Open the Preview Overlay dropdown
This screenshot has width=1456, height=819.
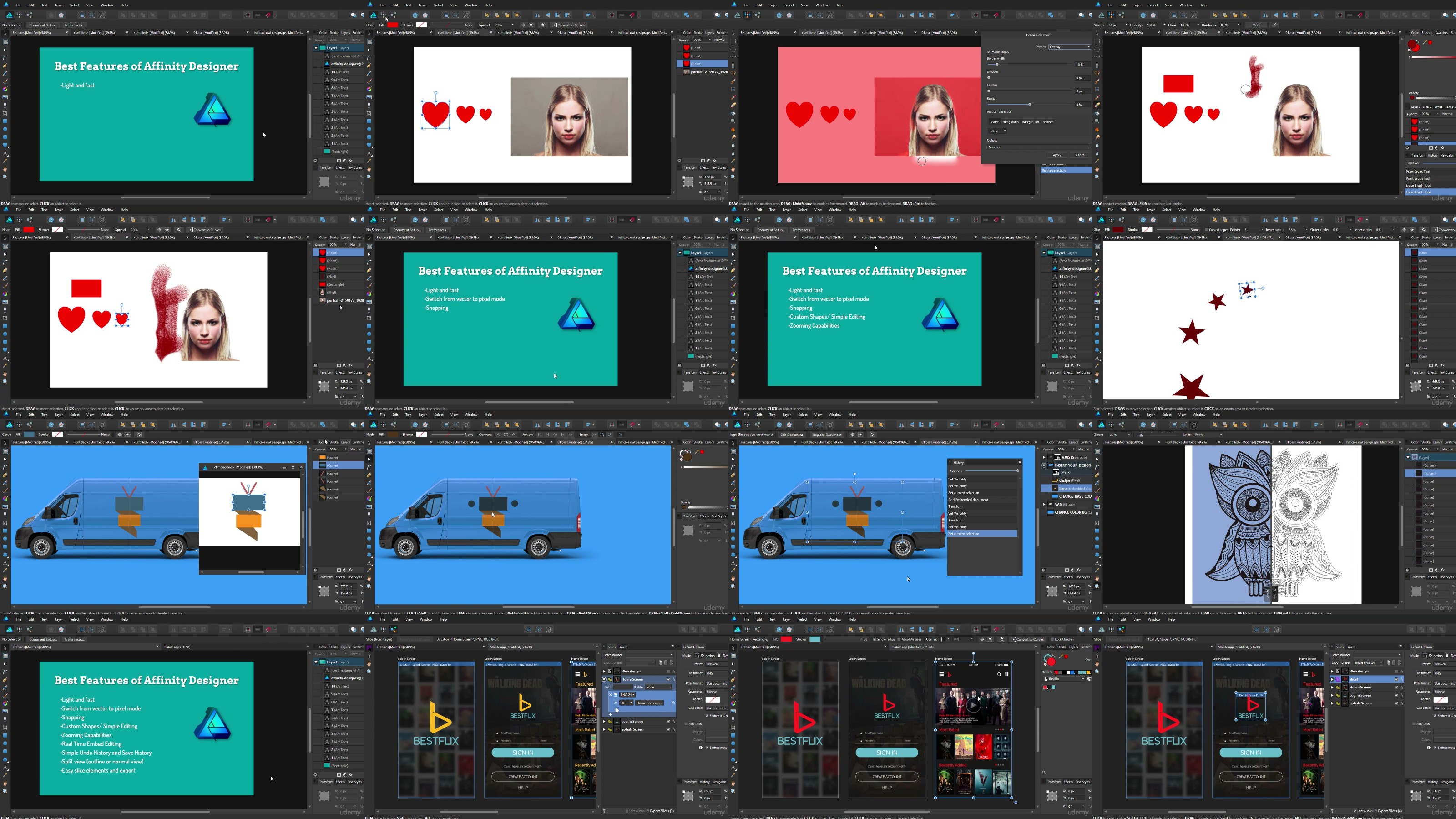(x=1070, y=47)
